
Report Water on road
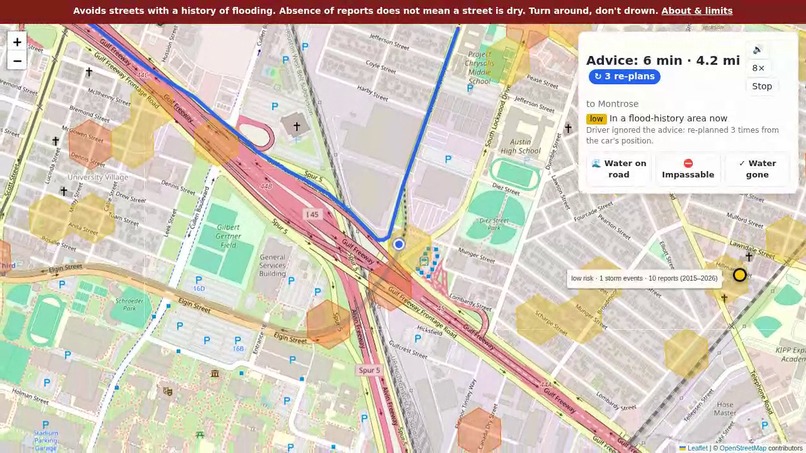[x=619, y=169]
